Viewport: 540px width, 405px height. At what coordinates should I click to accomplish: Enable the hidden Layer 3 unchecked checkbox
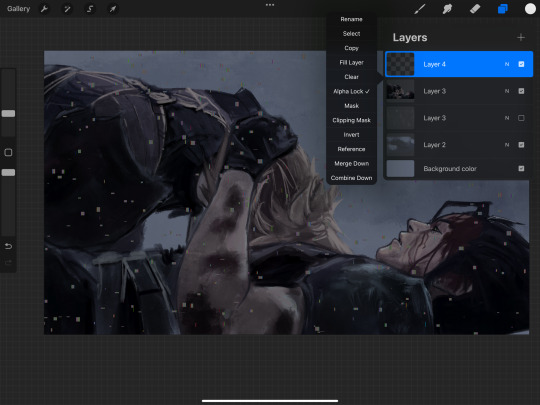pos(521,118)
